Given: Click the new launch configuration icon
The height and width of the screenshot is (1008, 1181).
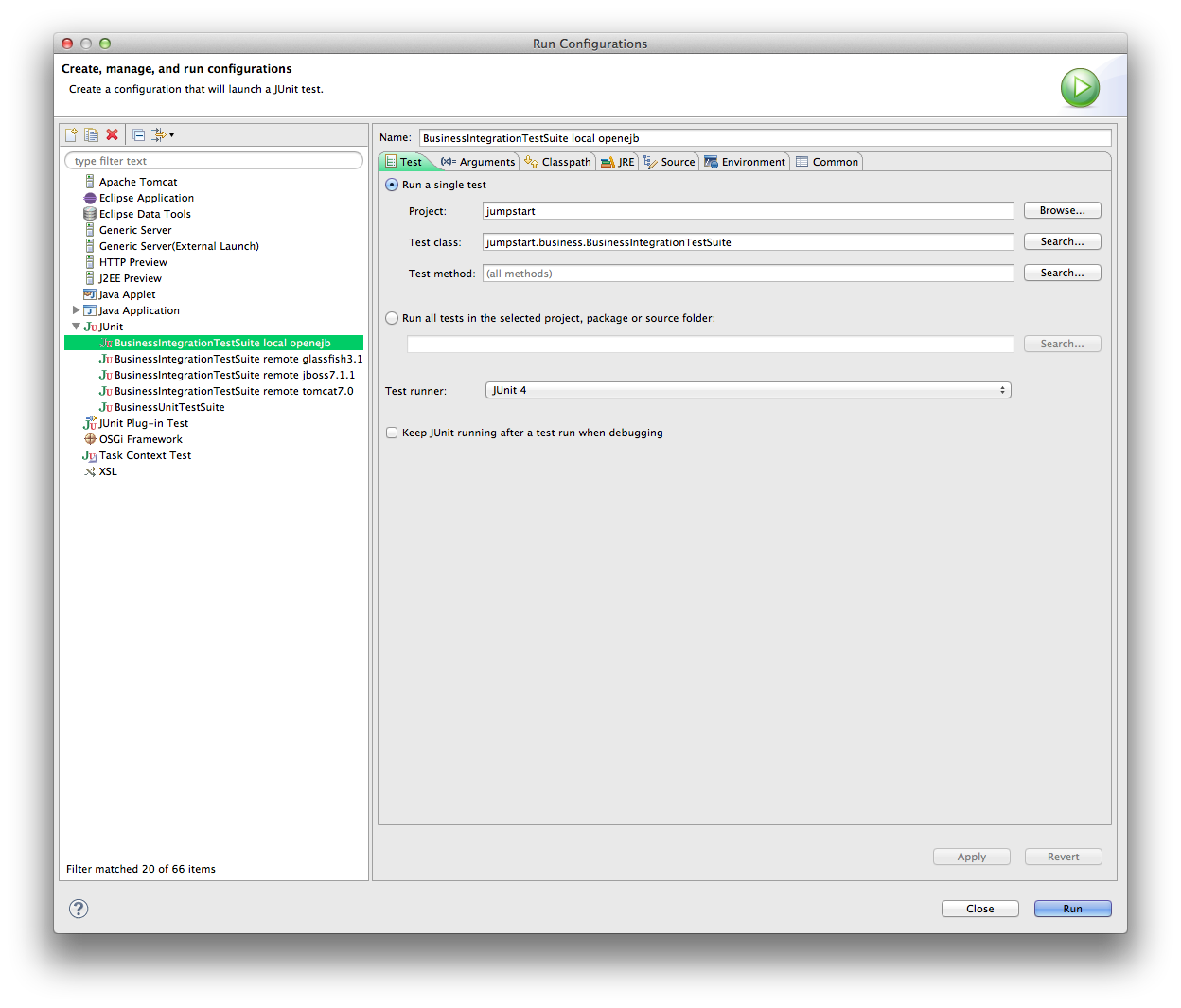Looking at the screenshot, I should [71, 135].
